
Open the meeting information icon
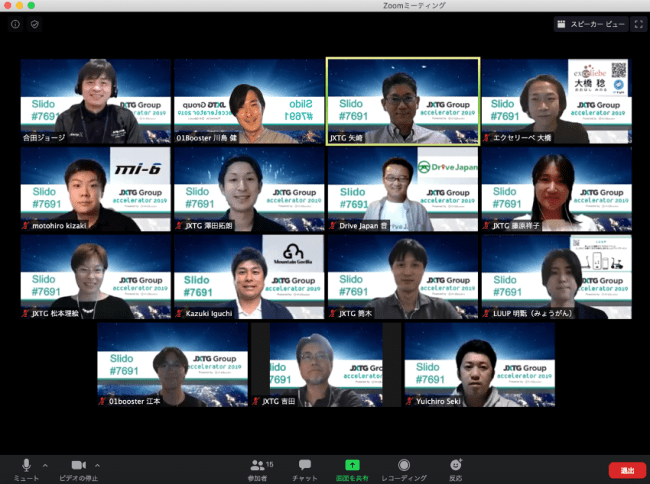15,24
